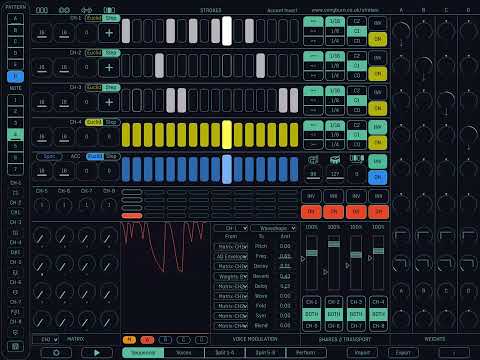Click the Play button in transport

pos(97,352)
